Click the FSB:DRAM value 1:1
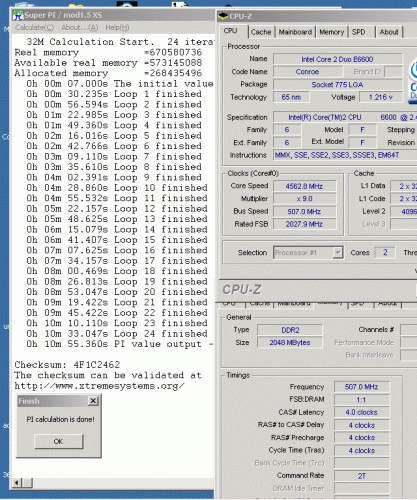 [x=362, y=400]
